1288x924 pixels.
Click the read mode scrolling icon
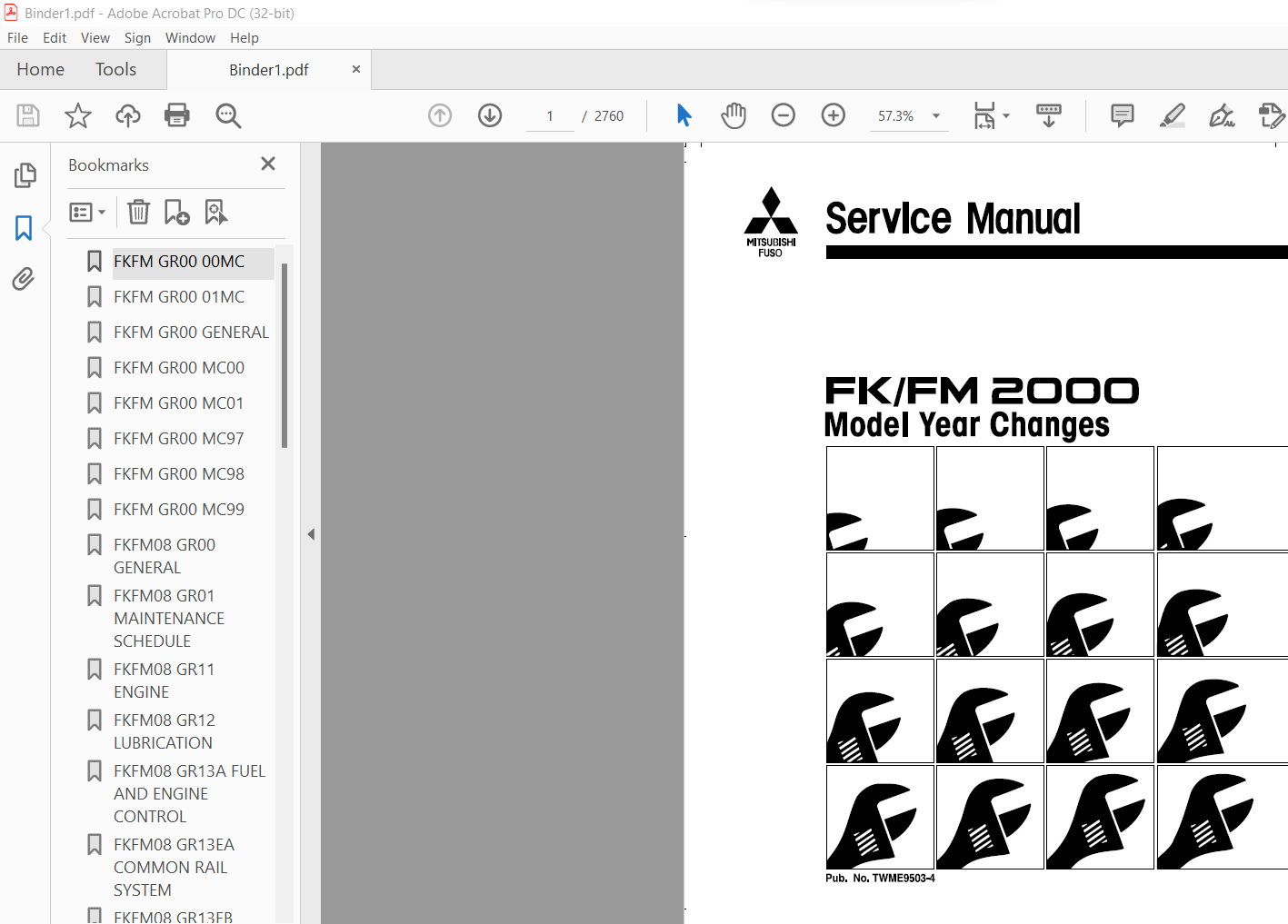pyautogui.click(x=1049, y=115)
